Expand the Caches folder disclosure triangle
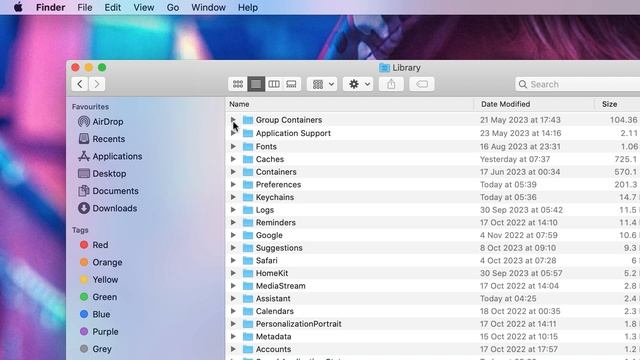This screenshot has width=640, height=360. point(233,159)
